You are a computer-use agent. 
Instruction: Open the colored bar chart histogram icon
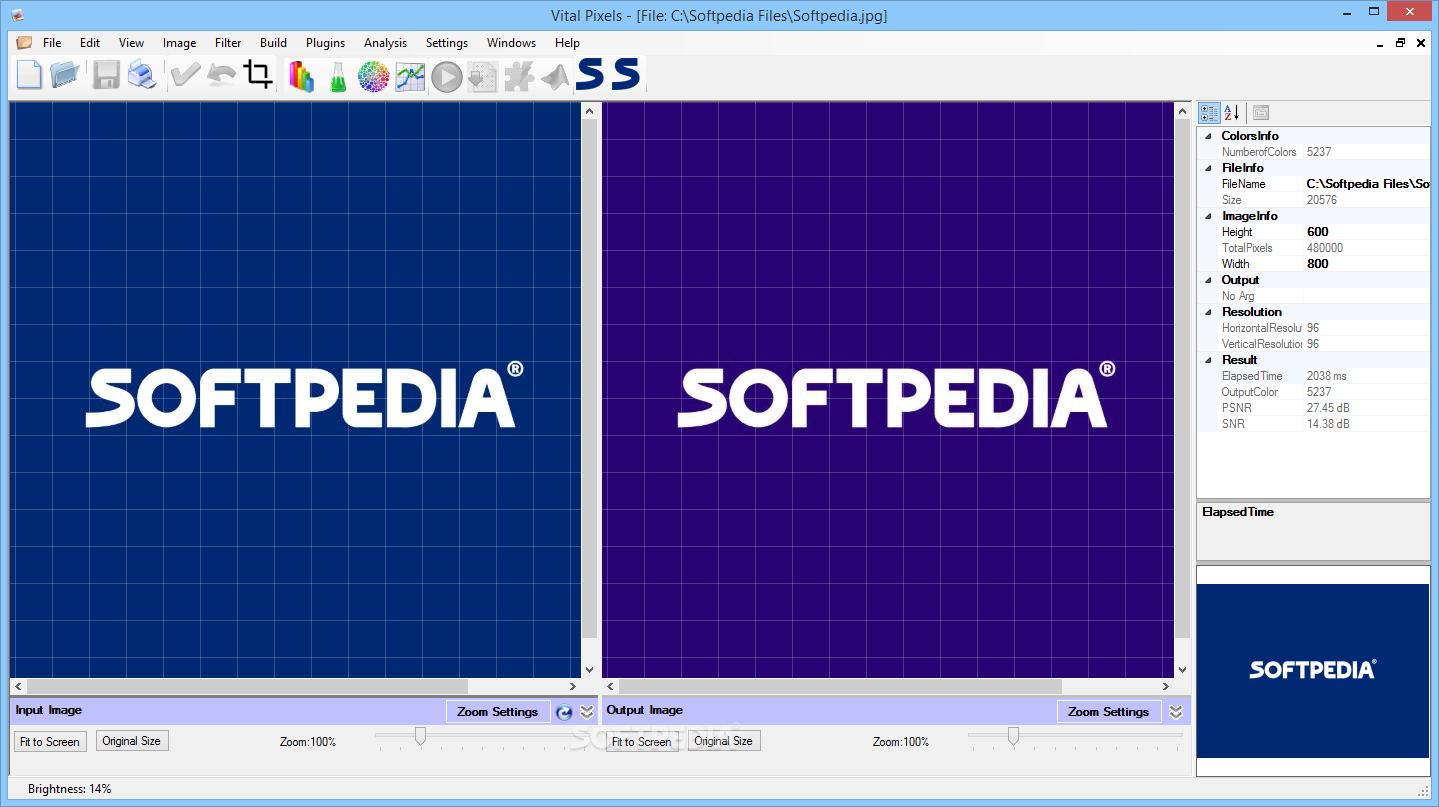pyautogui.click(x=301, y=76)
